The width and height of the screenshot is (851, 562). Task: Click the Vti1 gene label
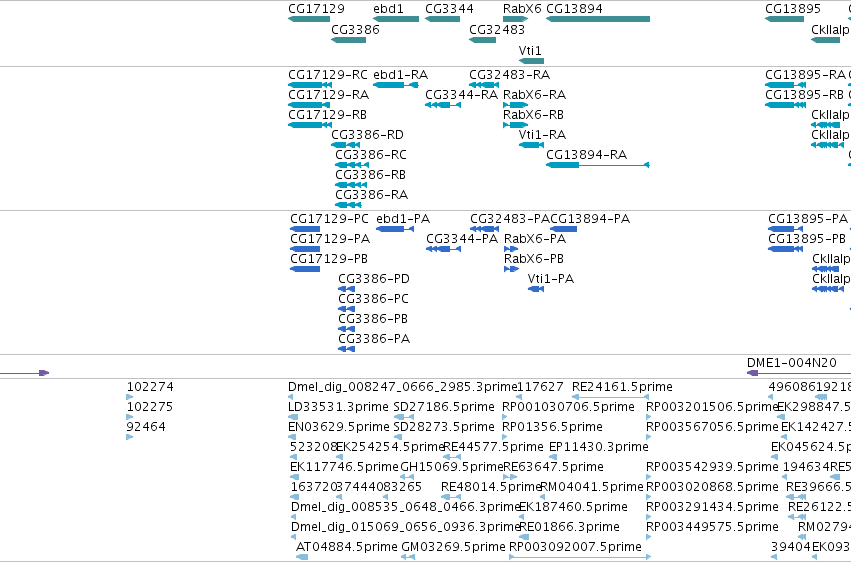[530, 50]
